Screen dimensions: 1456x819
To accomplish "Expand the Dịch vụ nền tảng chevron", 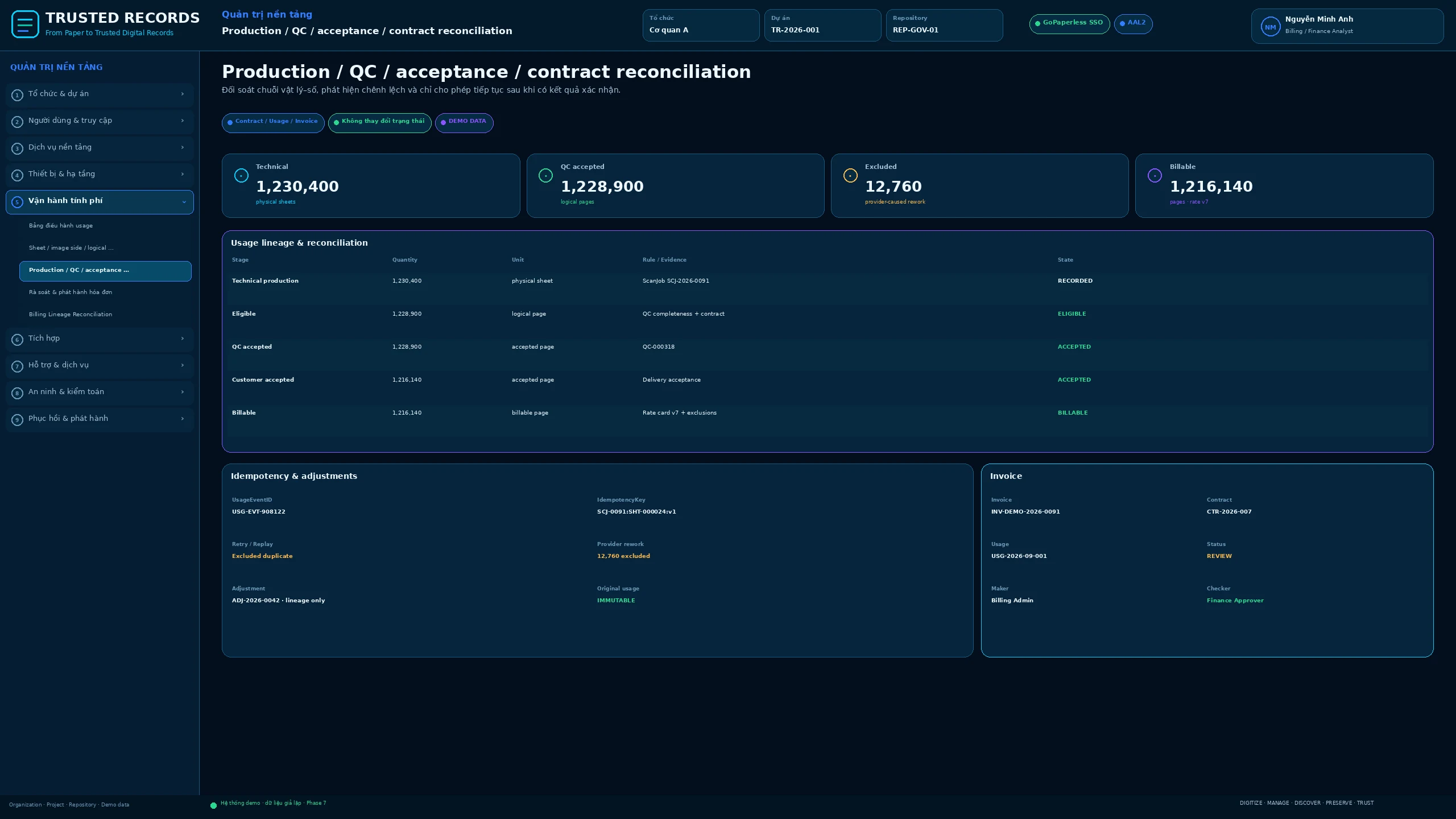I will tap(183, 147).
